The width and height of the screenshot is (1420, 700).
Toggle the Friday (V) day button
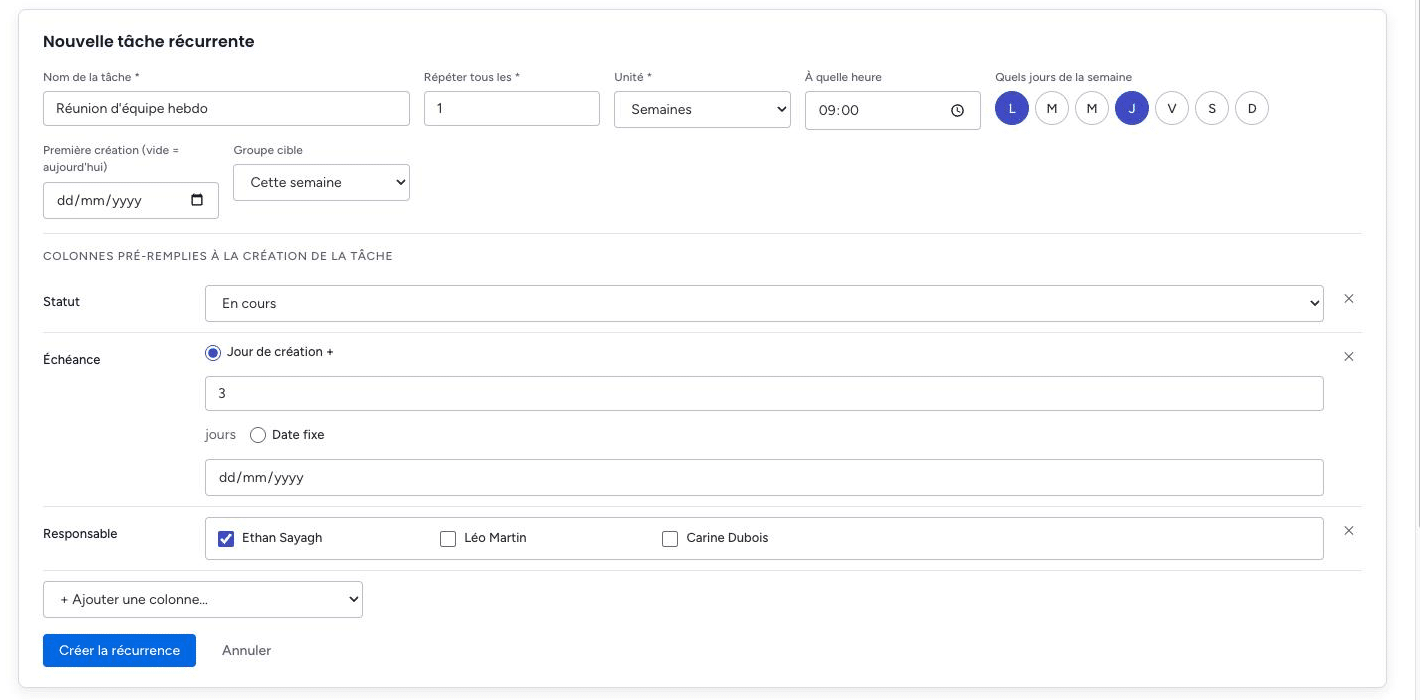pyautogui.click(x=1172, y=108)
